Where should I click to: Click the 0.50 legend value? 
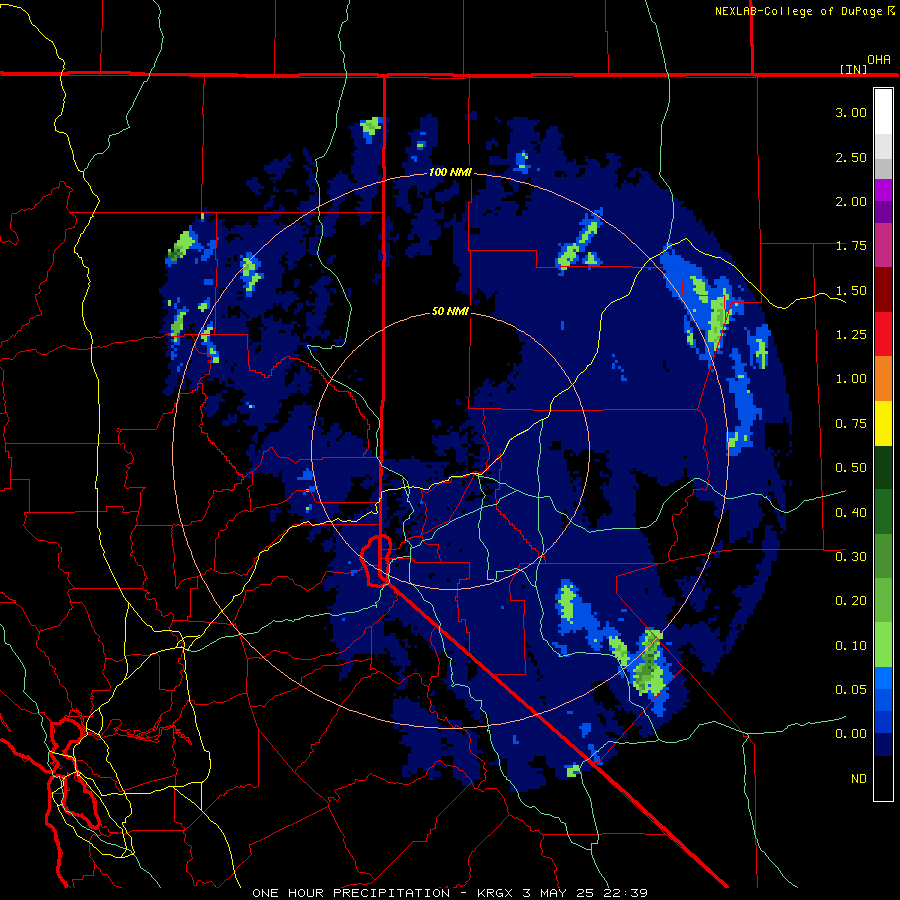[851, 468]
